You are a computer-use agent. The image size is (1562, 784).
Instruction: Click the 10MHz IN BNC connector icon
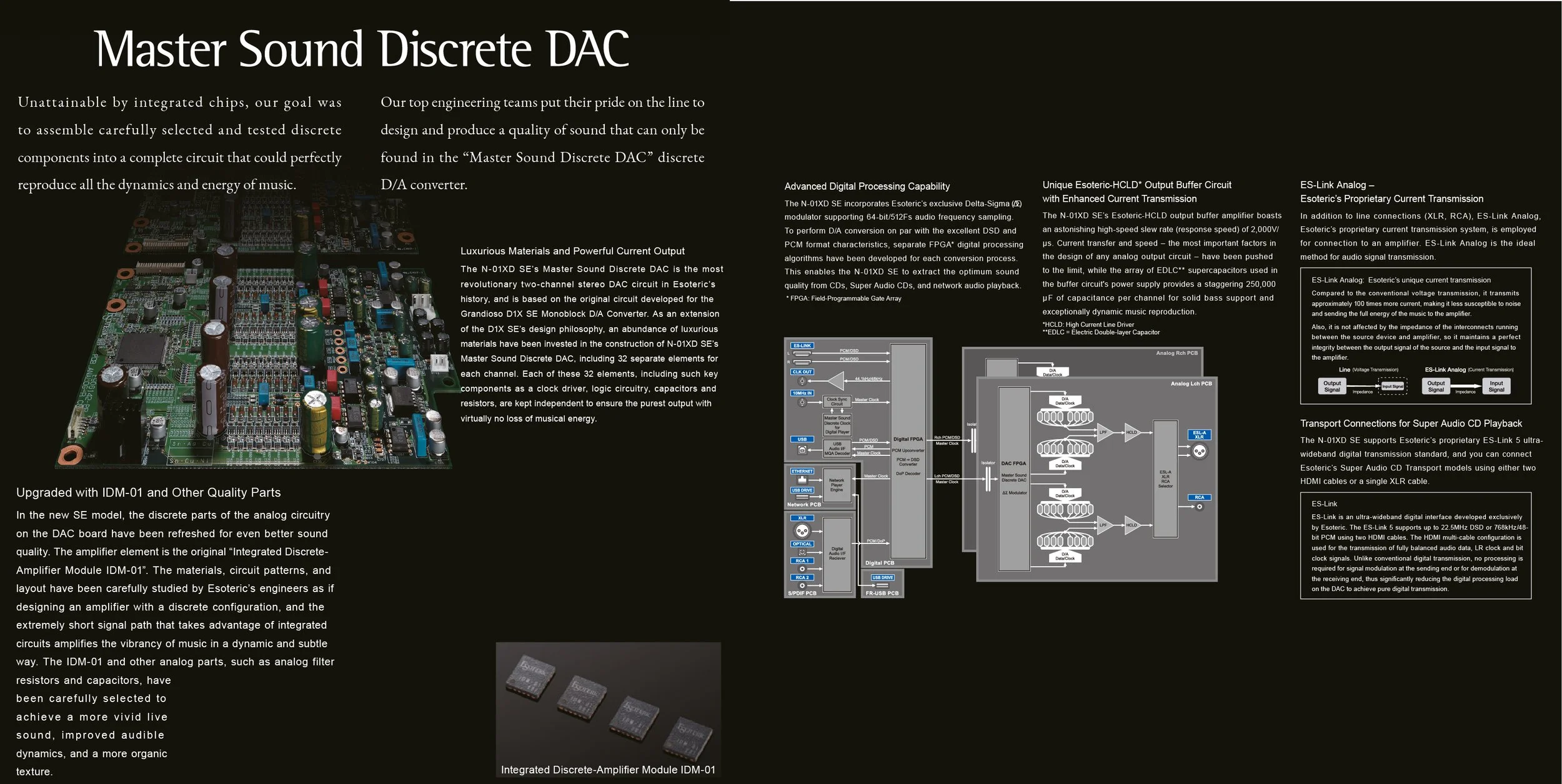[x=802, y=402]
